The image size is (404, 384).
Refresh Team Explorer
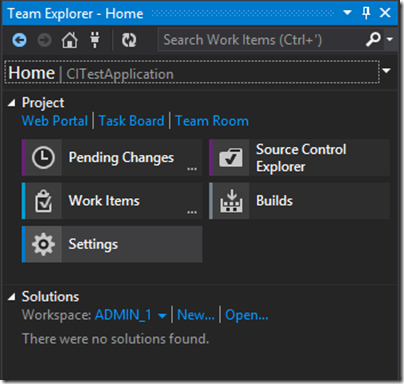129,40
